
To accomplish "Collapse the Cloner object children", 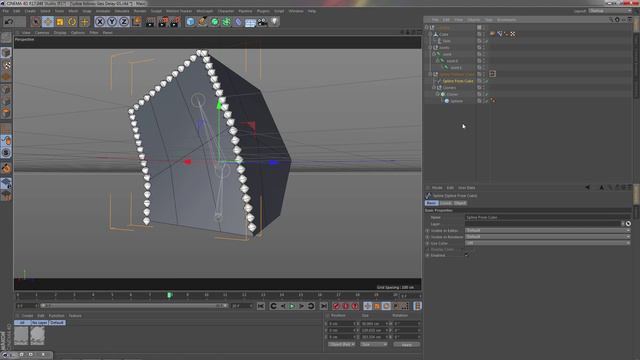I will (x=438, y=94).
